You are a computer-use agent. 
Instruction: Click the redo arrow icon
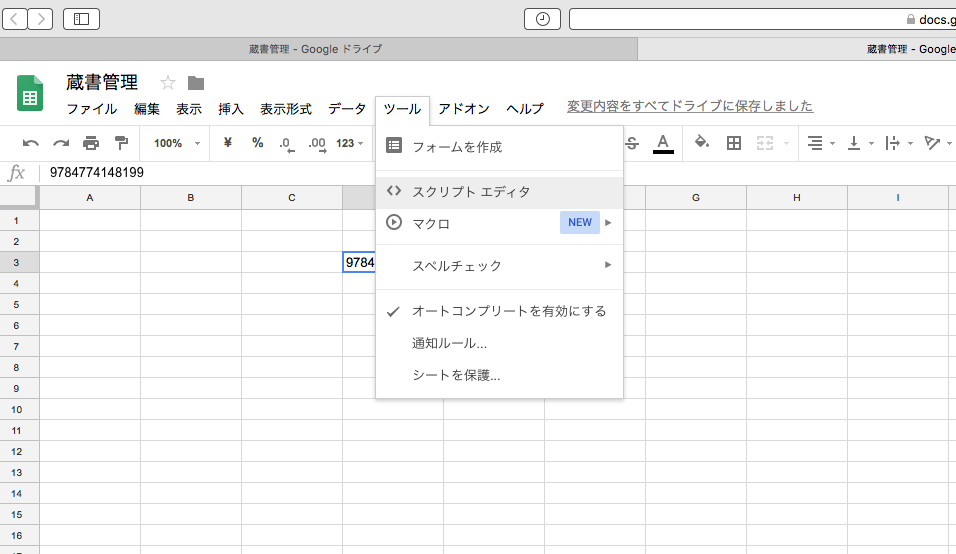[61, 143]
